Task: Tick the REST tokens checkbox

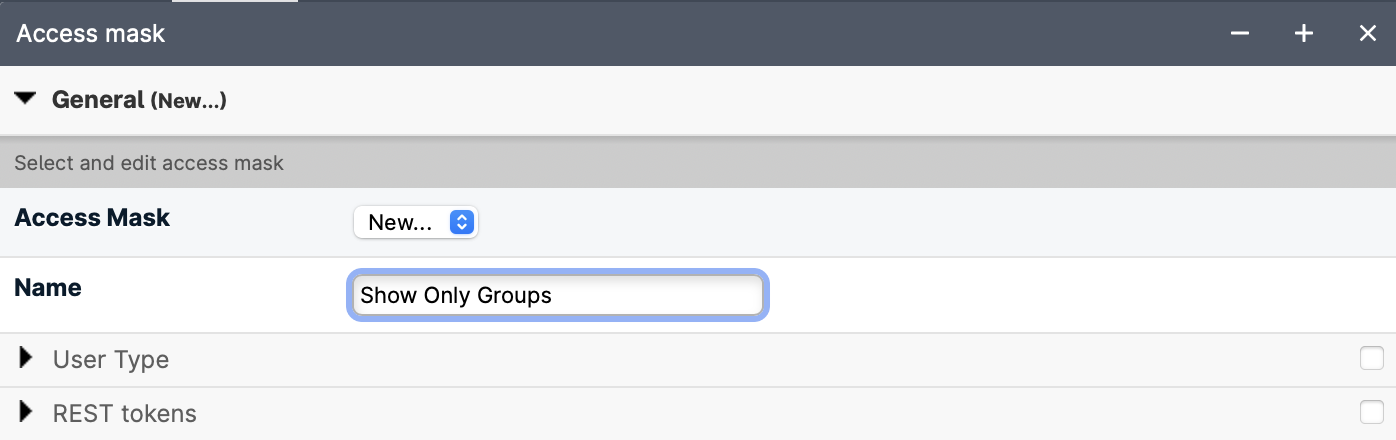Action: [1371, 412]
